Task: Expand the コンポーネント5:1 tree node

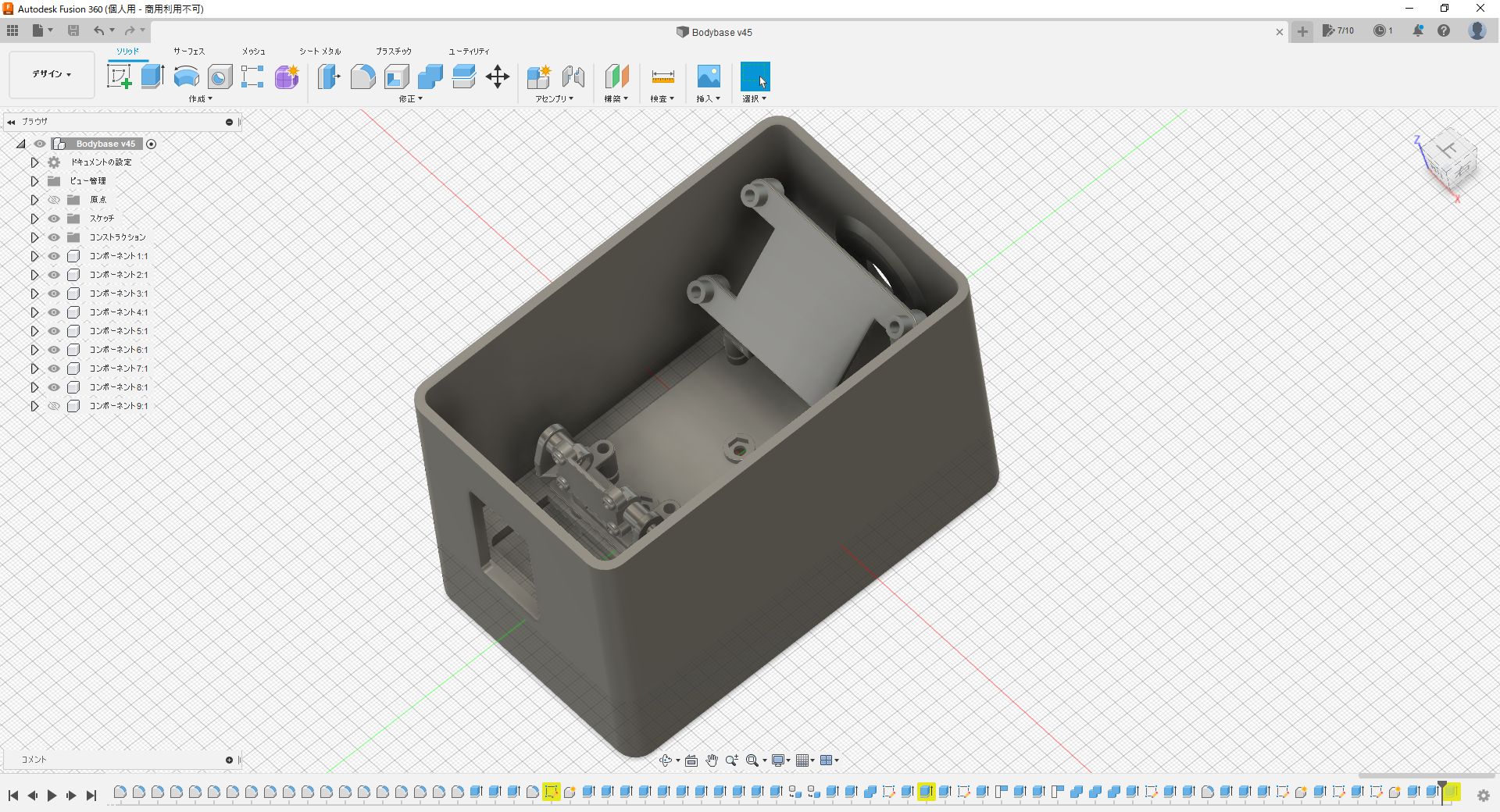Action: point(34,331)
